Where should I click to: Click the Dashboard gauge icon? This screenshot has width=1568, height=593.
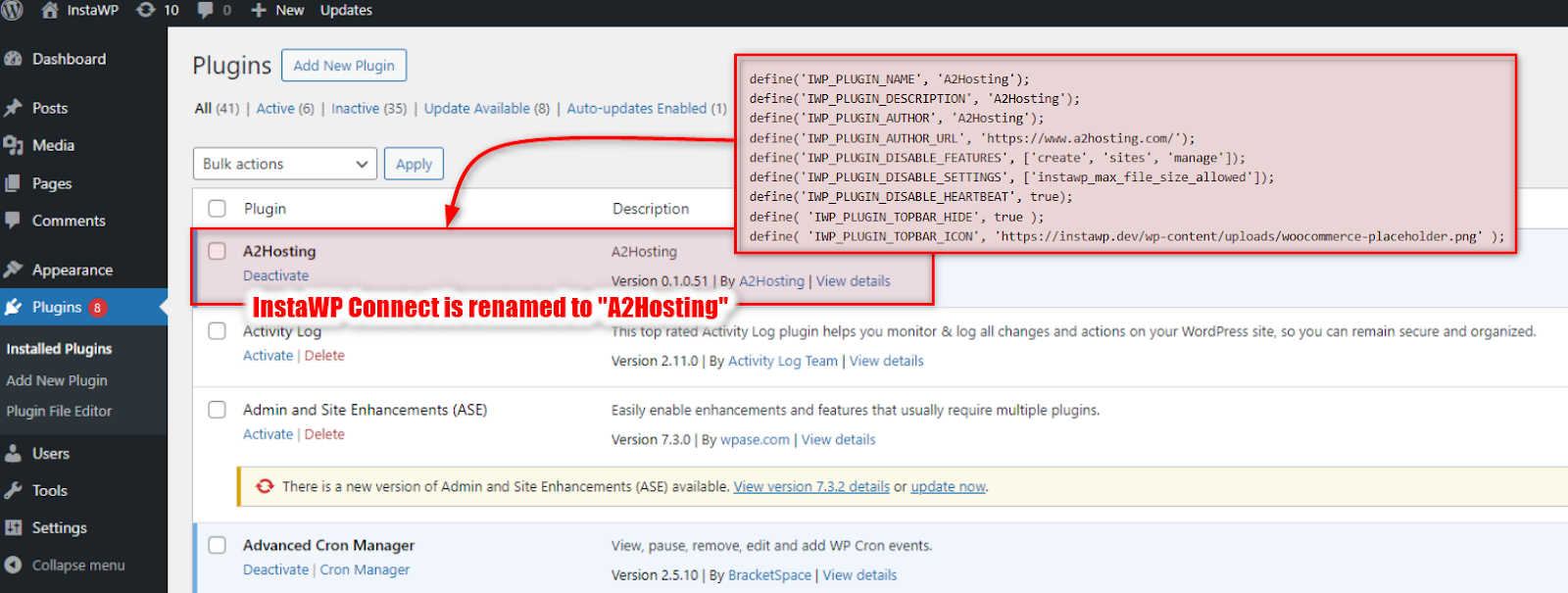pyautogui.click(x=14, y=59)
